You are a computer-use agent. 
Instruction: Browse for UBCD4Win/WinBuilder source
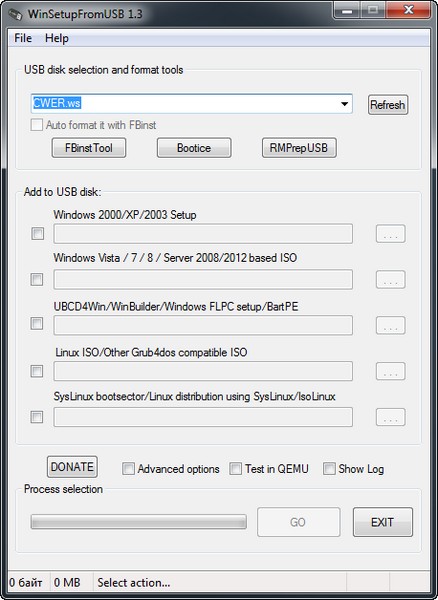coord(391,326)
